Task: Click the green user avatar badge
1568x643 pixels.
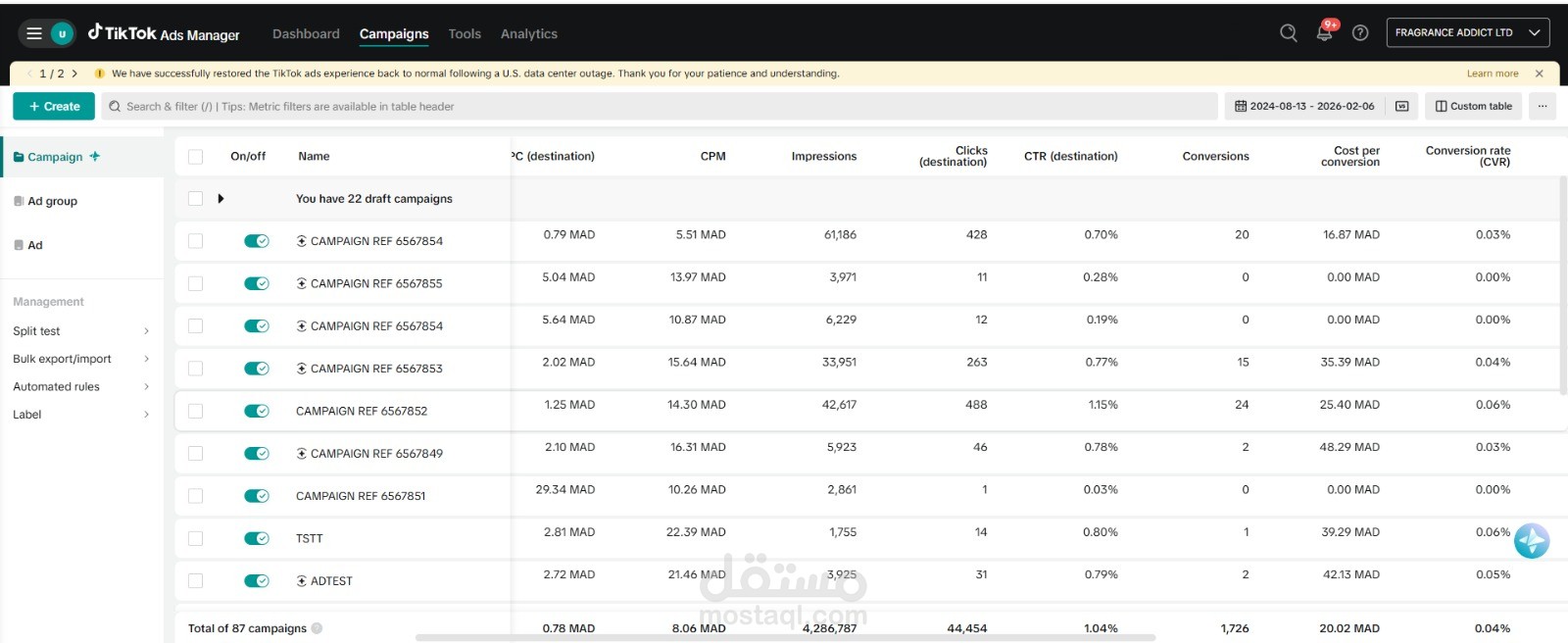Action: tap(62, 33)
